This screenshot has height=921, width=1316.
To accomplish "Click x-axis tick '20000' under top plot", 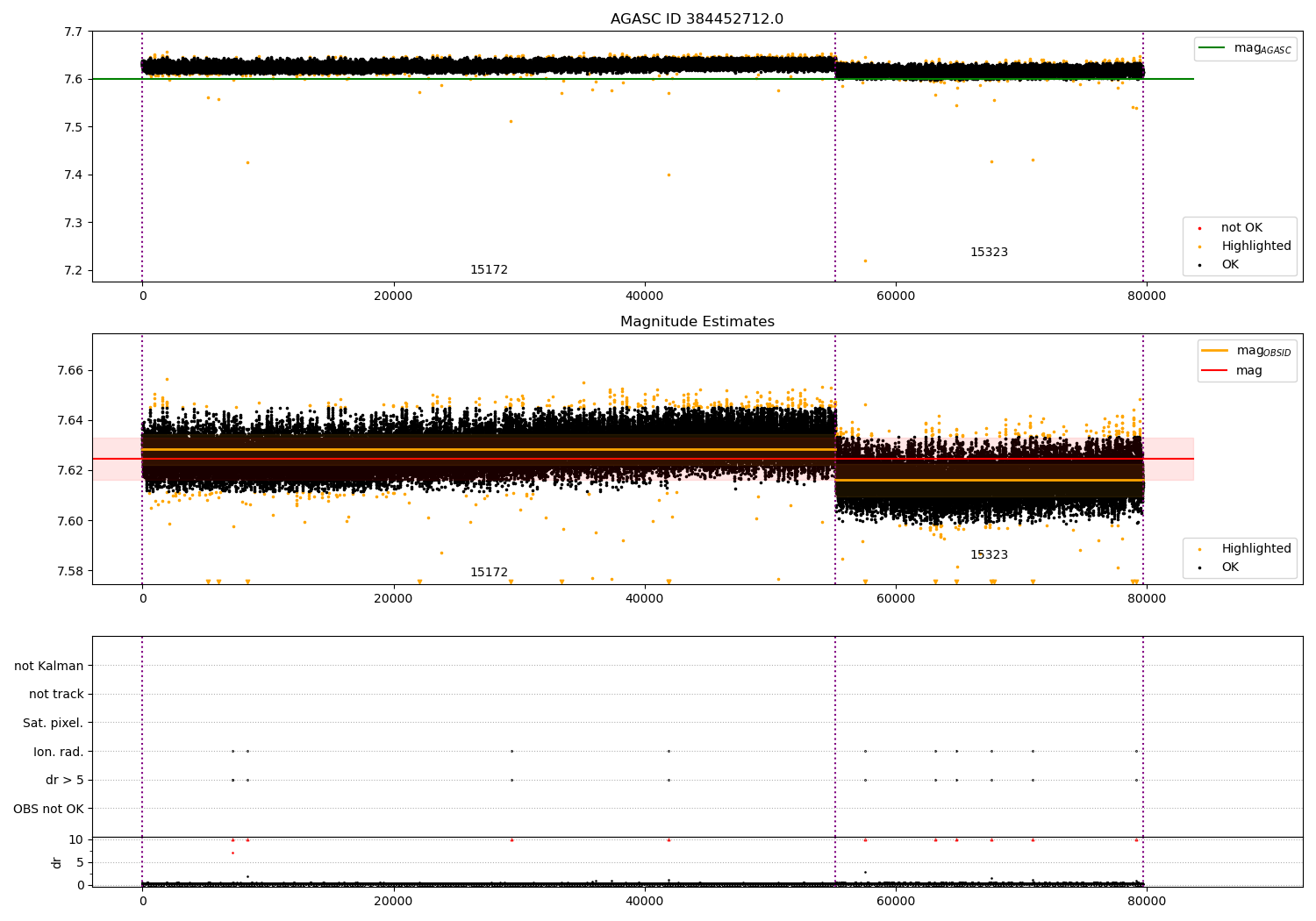I will (x=393, y=296).
